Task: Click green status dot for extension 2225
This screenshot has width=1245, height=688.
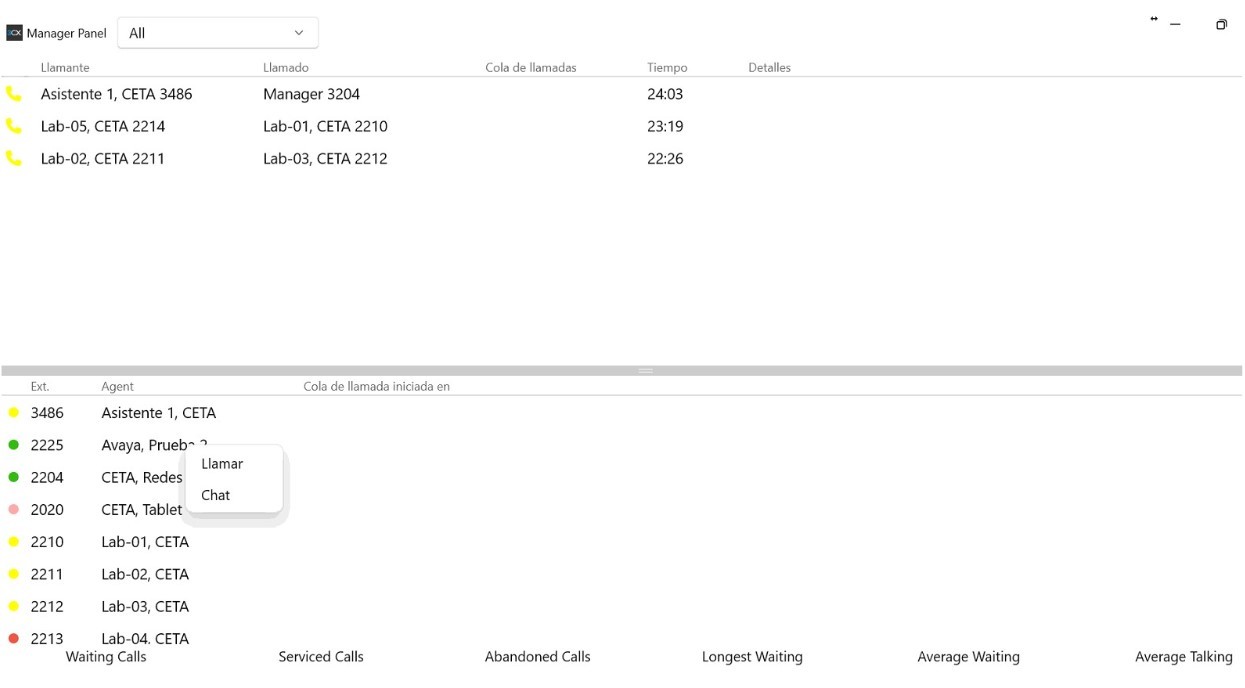Action: pos(14,445)
